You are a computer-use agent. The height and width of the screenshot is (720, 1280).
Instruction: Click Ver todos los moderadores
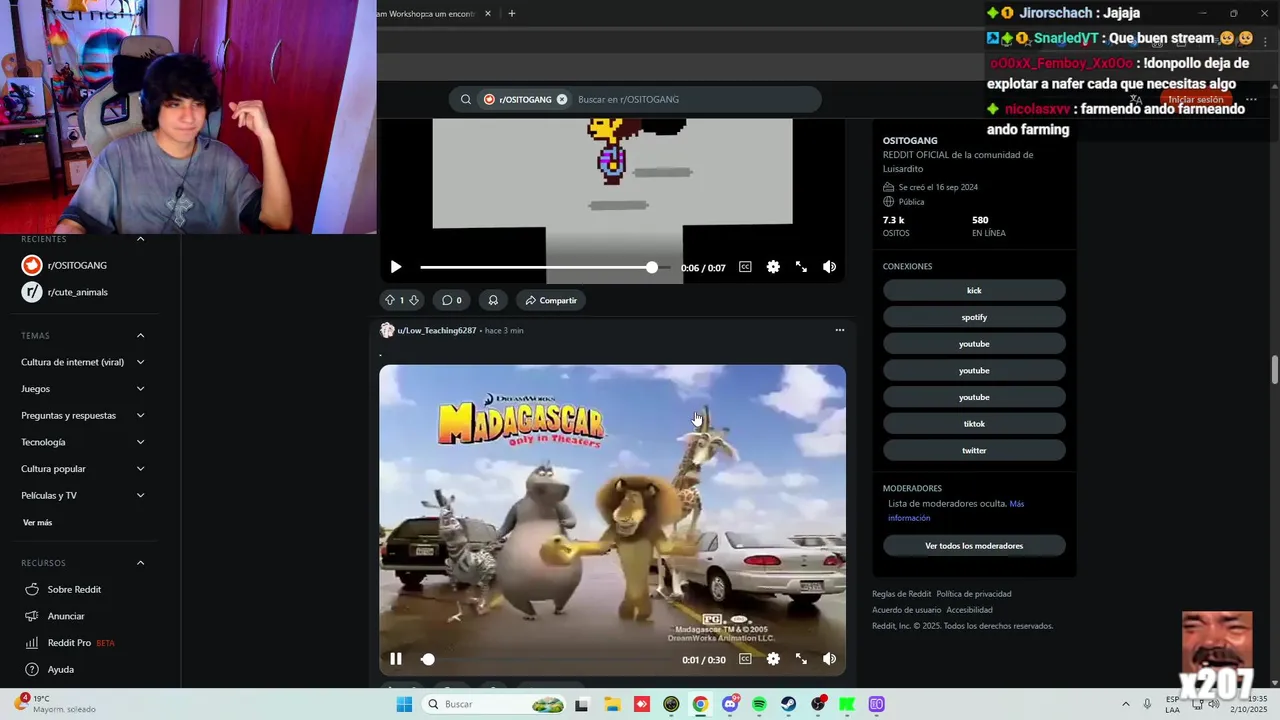click(974, 546)
